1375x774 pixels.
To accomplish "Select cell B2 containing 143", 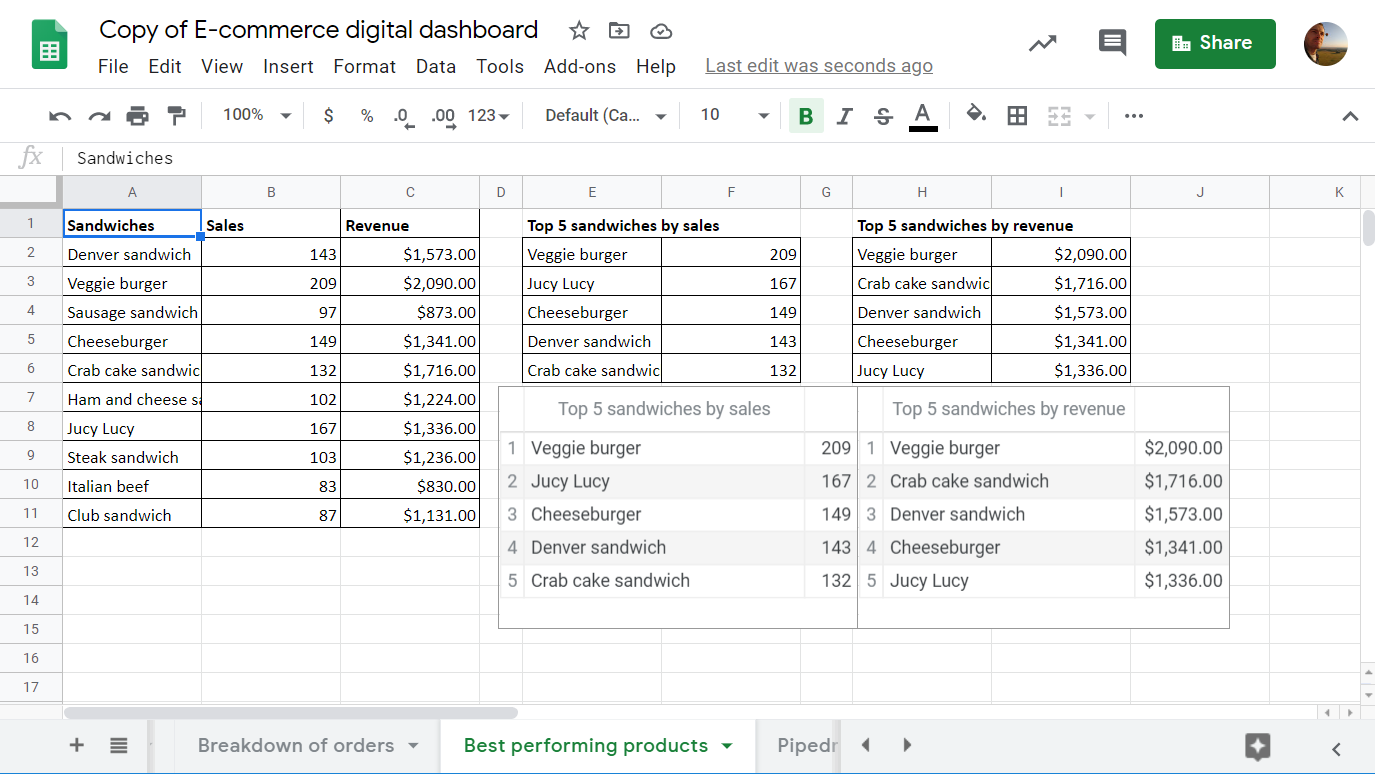I will pyautogui.click(x=271, y=254).
